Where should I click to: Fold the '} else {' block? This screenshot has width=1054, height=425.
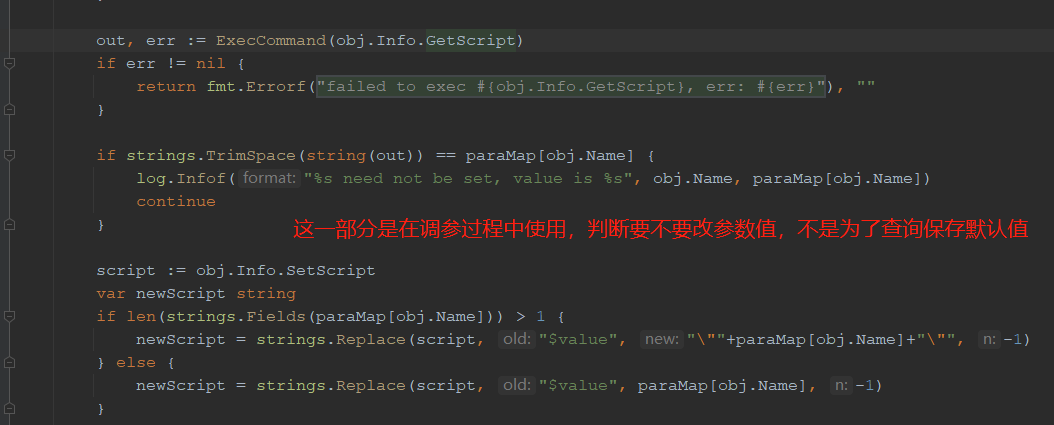[x=9, y=363]
